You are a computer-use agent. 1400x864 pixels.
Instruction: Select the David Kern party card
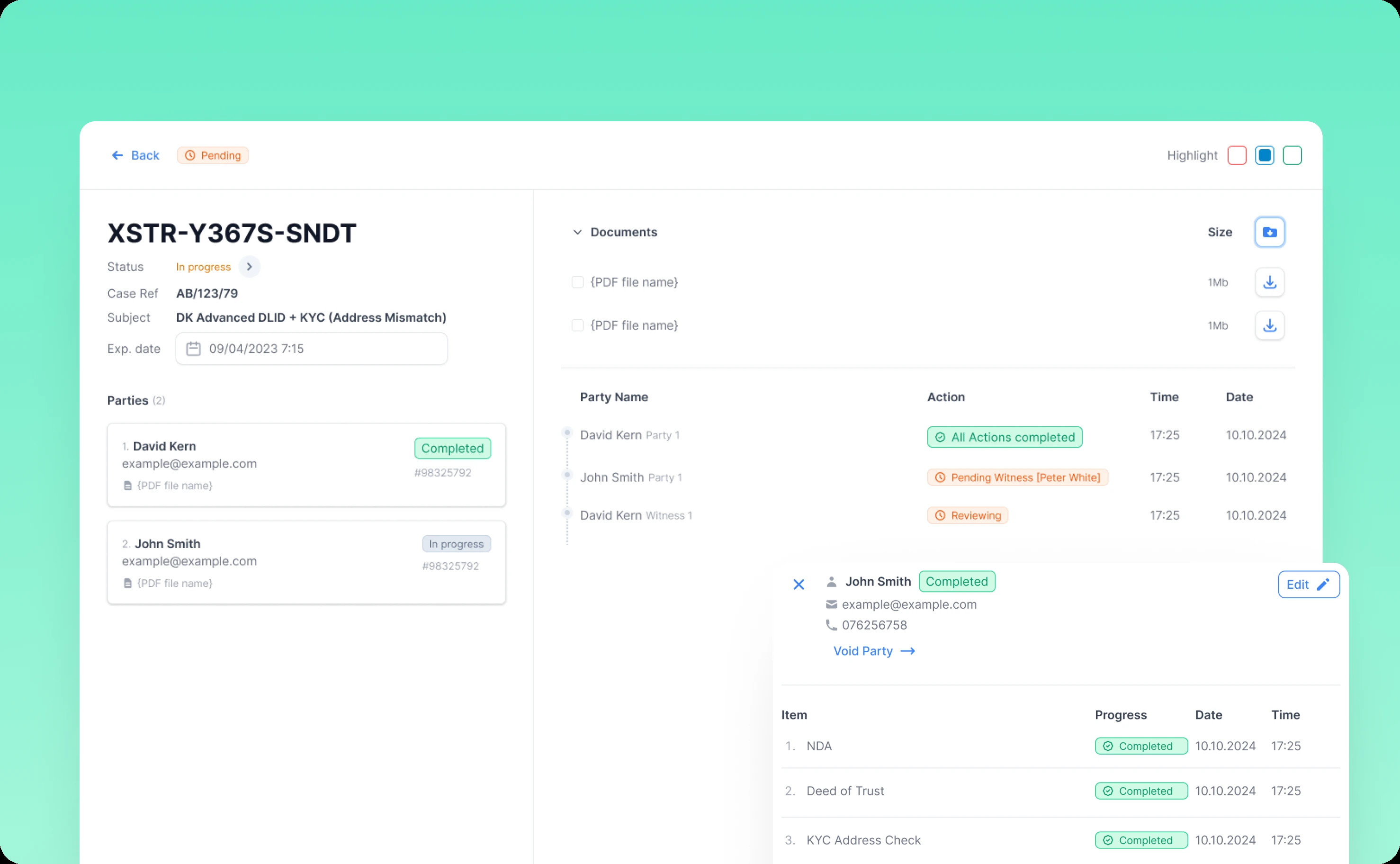pyautogui.click(x=306, y=465)
